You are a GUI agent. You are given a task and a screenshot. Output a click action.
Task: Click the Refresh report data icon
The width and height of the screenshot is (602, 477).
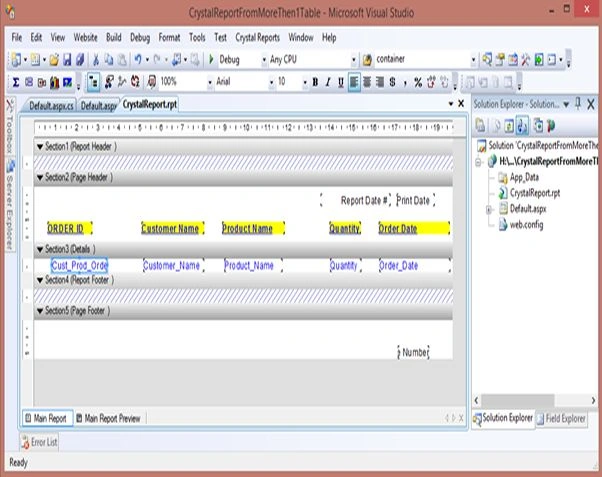(135, 82)
